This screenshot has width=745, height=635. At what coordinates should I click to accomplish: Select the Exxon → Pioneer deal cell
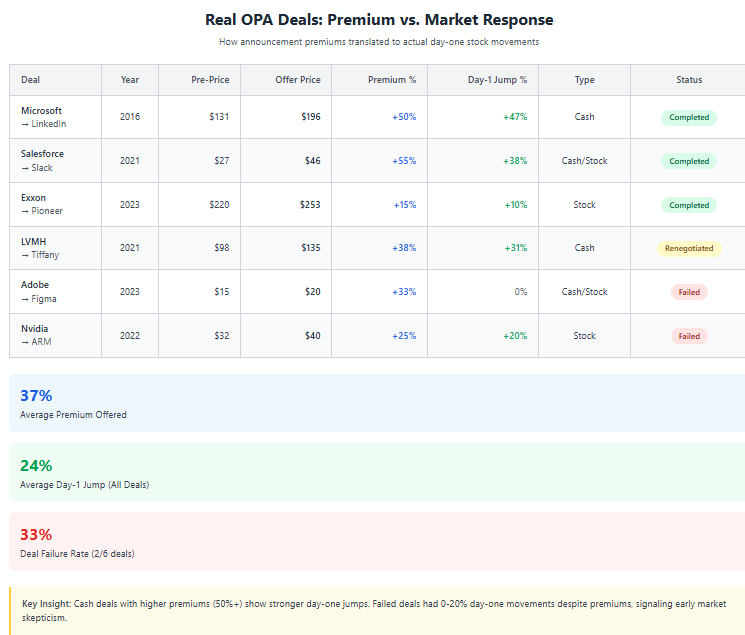pos(55,204)
